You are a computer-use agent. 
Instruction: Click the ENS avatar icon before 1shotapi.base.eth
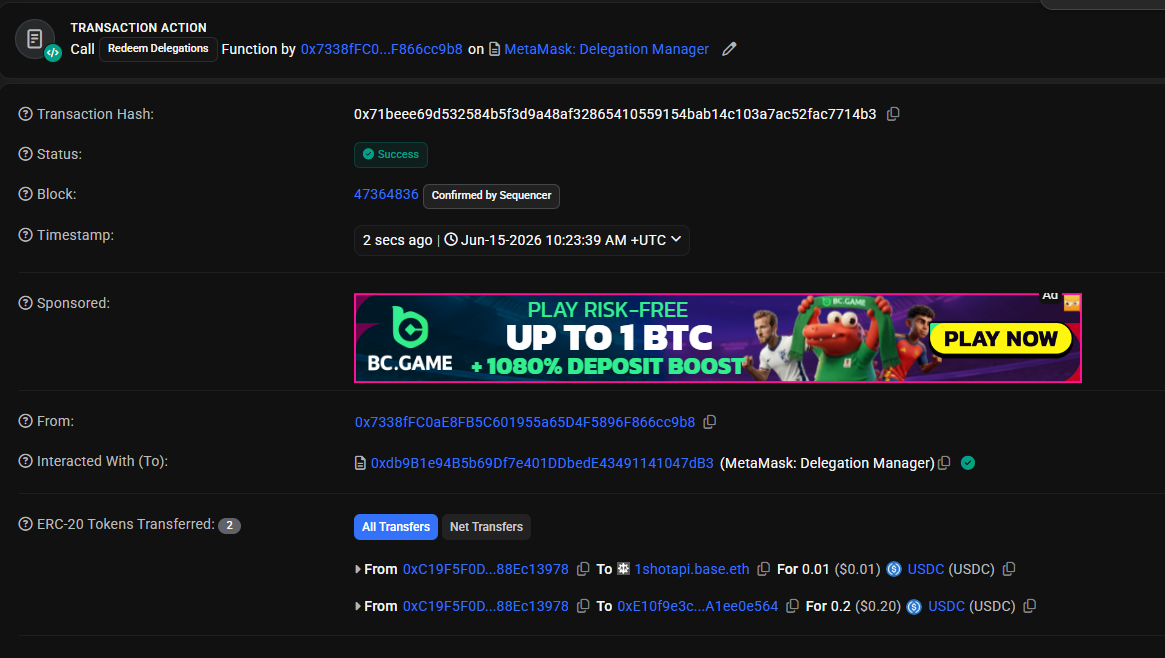(623, 568)
